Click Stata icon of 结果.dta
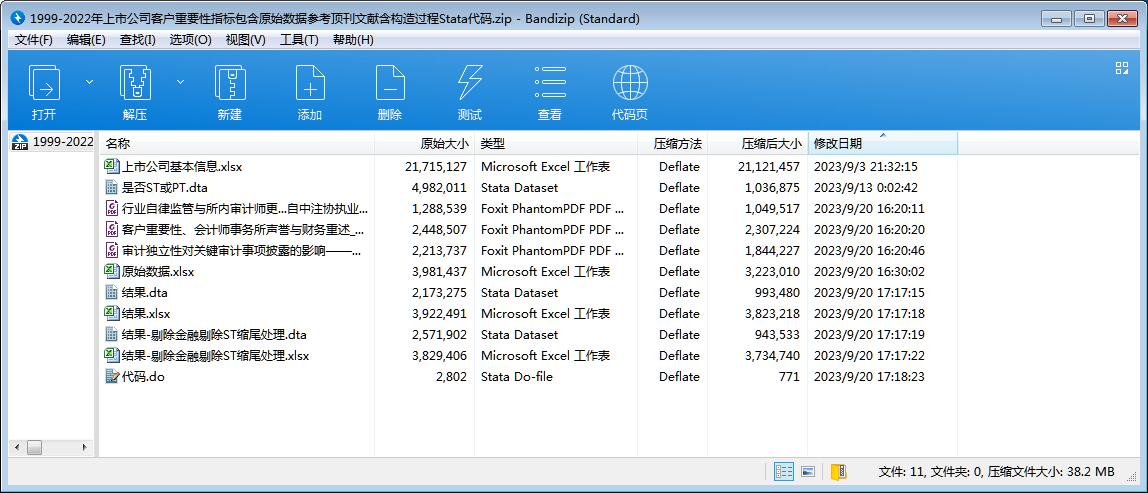The image size is (1148, 493). click(111, 292)
